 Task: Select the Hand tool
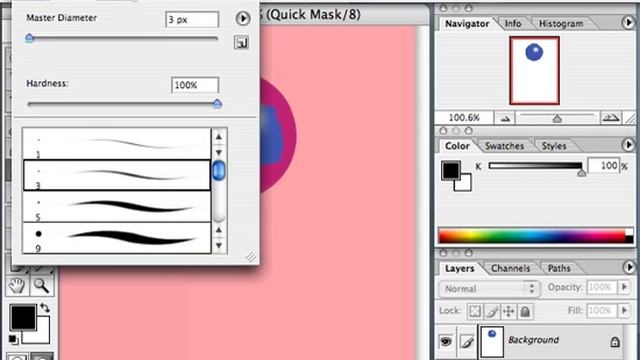pyautogui.click(x=17, y=286)
